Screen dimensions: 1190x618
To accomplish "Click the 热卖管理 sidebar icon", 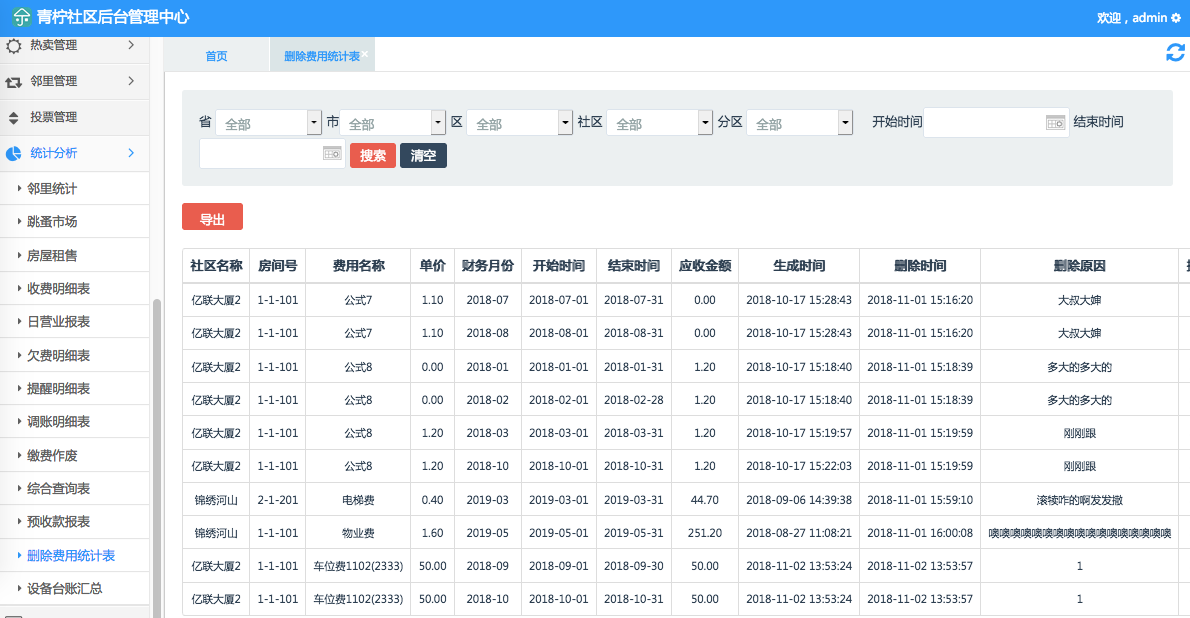I will (14, 46).
